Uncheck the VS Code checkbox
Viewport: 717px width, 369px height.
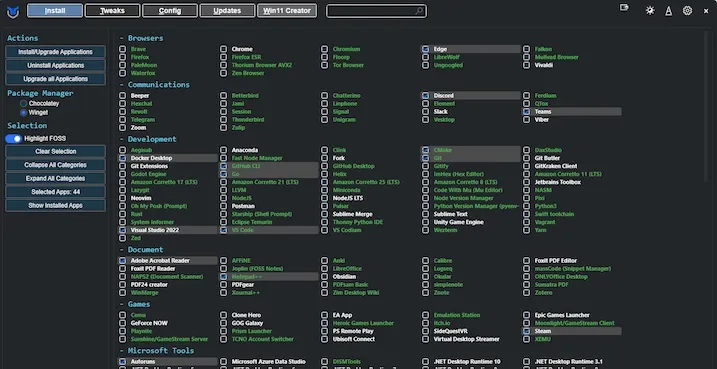pos(223,230)
